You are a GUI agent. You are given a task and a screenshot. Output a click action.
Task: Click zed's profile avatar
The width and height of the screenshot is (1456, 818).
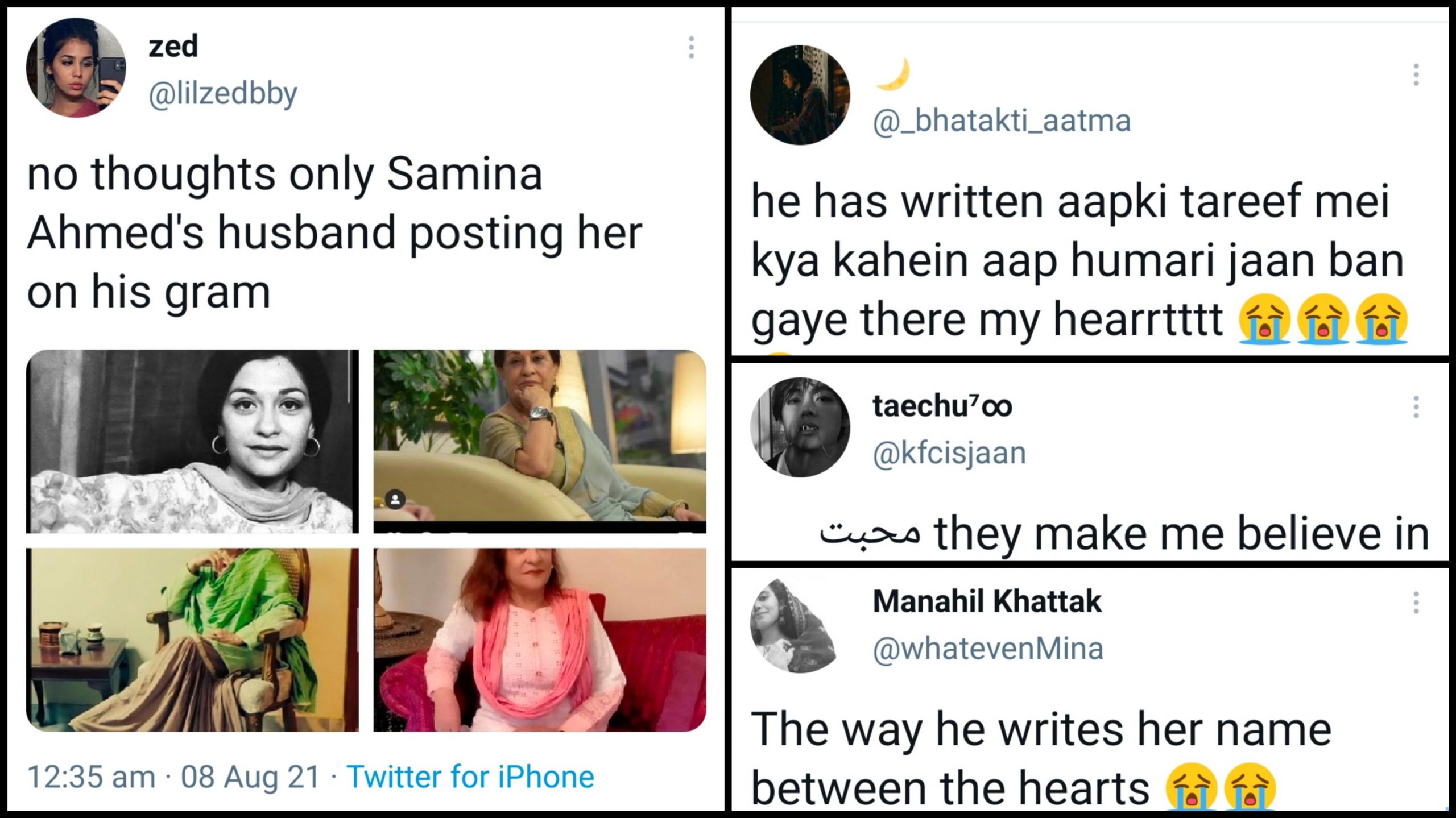coord(76,68)
